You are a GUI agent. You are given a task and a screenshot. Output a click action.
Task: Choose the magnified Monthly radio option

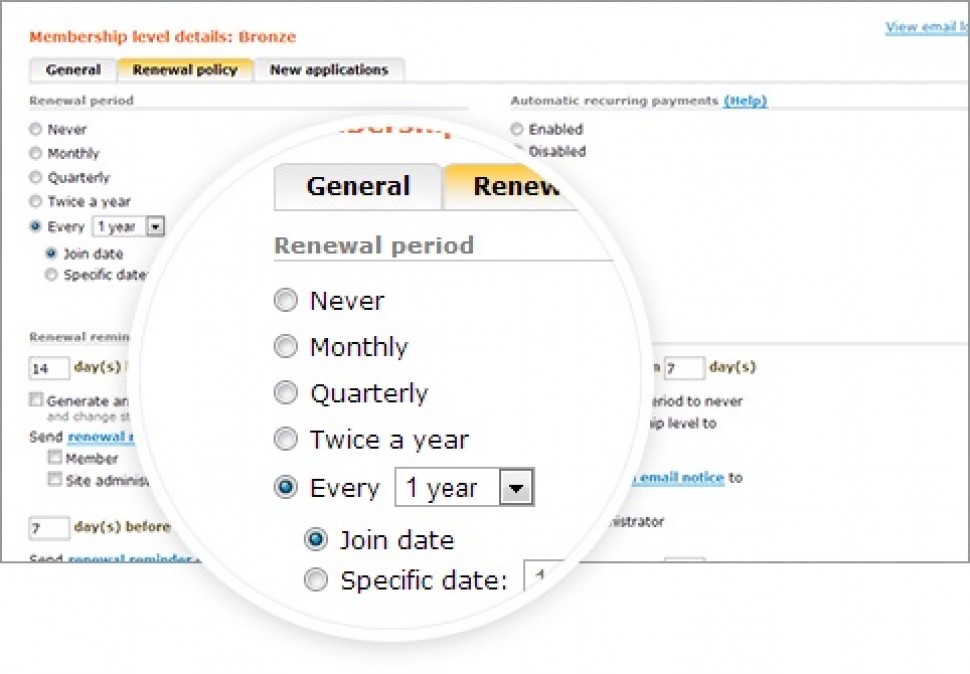(x=286, y=347)
